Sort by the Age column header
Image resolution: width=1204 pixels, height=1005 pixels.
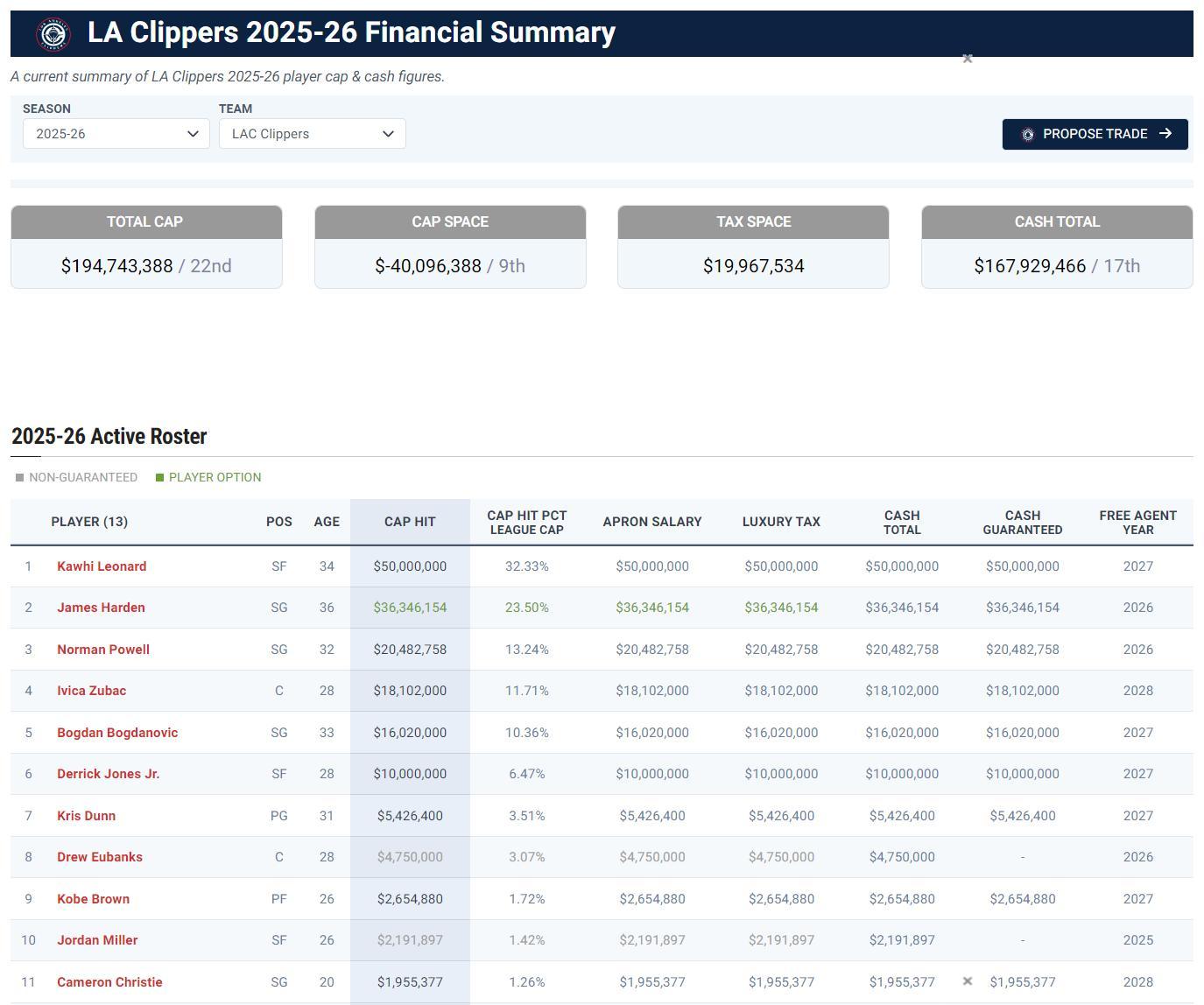[327, 522]
